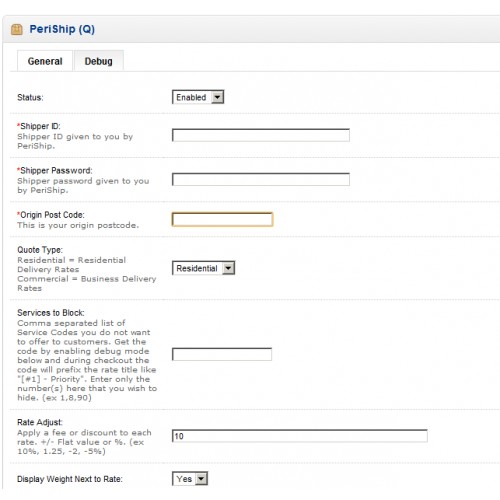The image size is (500, 500).
Task: Click the PeriShip package icon in header
Action: pyautogui.click(x=16, y=29)
